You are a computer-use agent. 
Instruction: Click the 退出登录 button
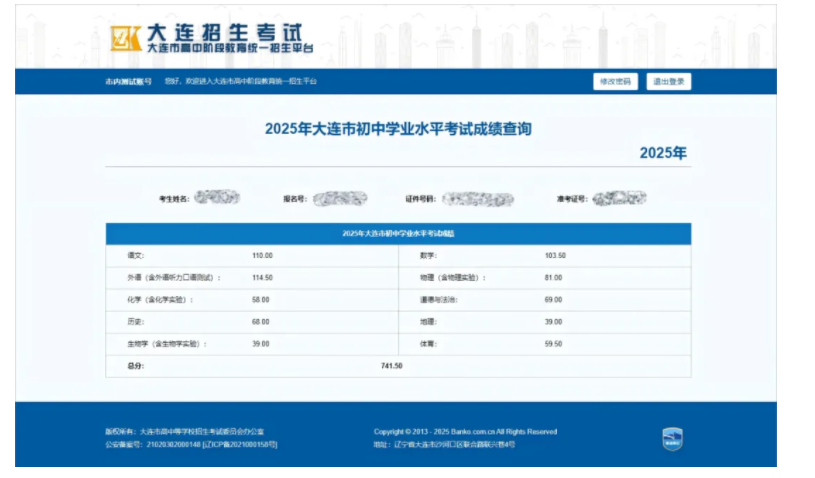(x=668, y=81)
